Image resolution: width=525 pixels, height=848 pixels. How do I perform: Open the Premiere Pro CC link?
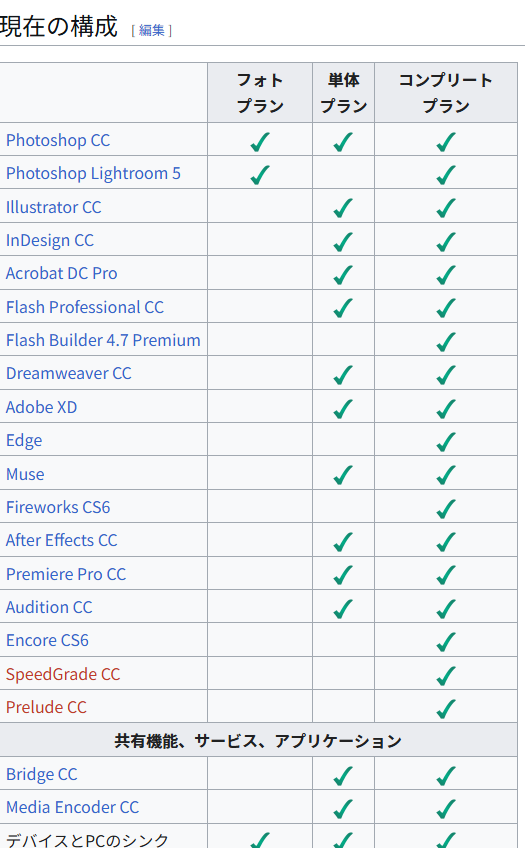click(x=66, y=574)
